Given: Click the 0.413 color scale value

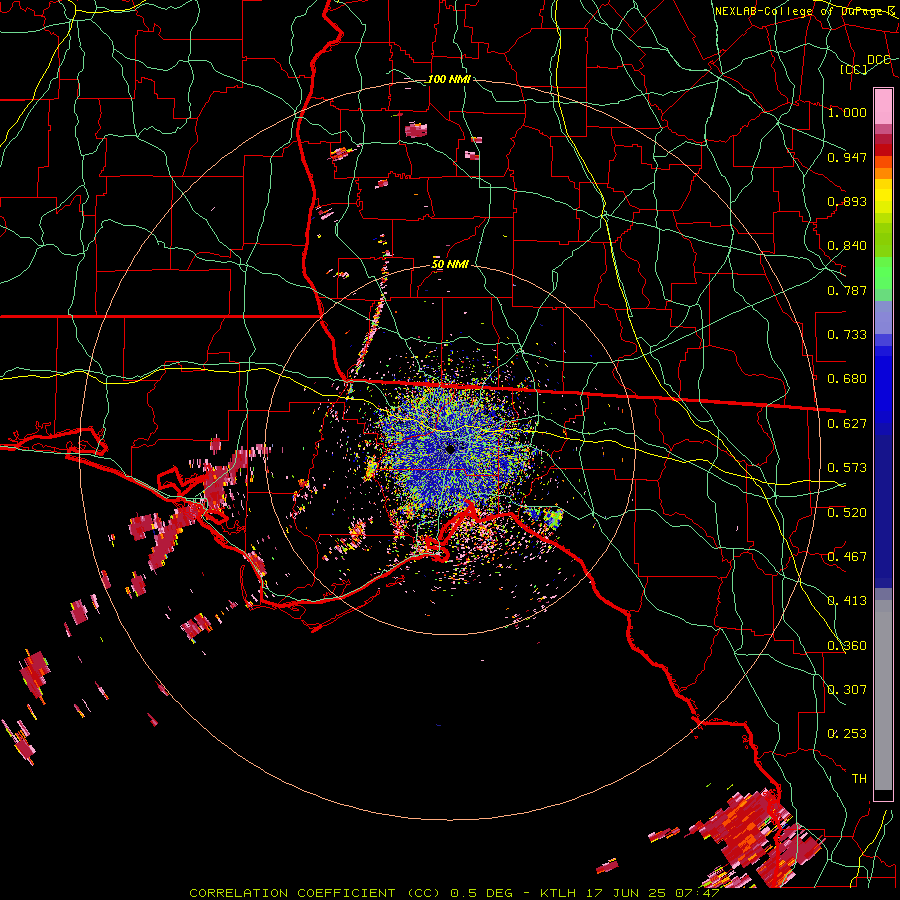Looking at the screenshot, I should 847,601.
